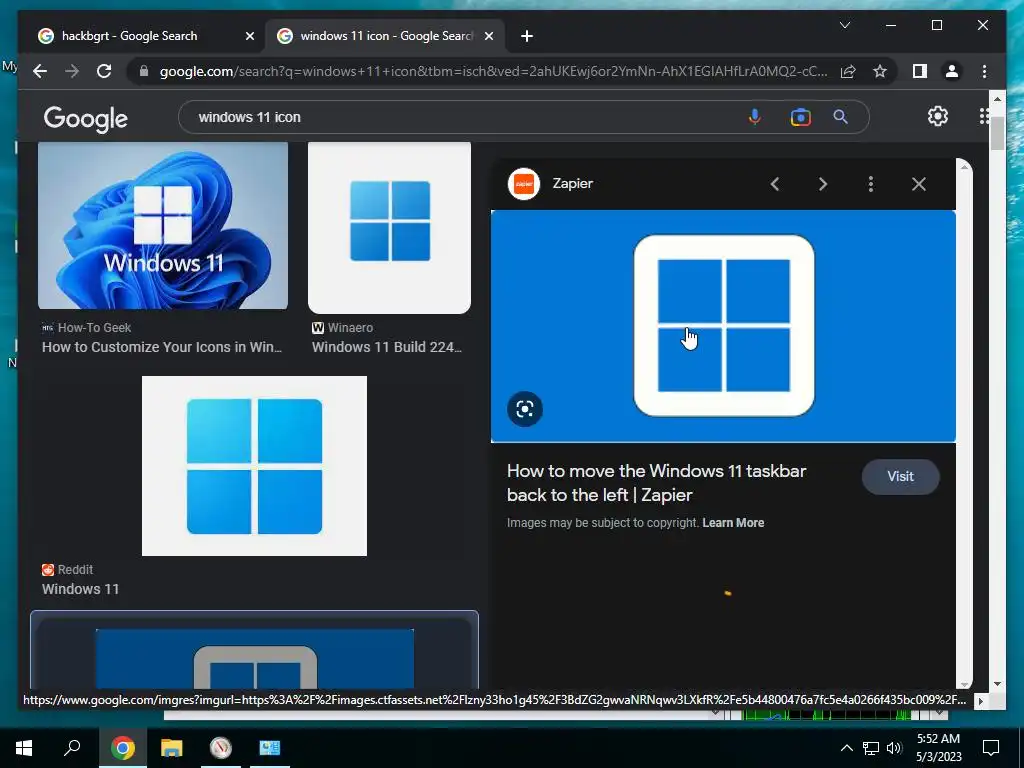Open How-To Geek customize icons result
Viewport: 1024px width, 768px height.
[x=162, y=347]
